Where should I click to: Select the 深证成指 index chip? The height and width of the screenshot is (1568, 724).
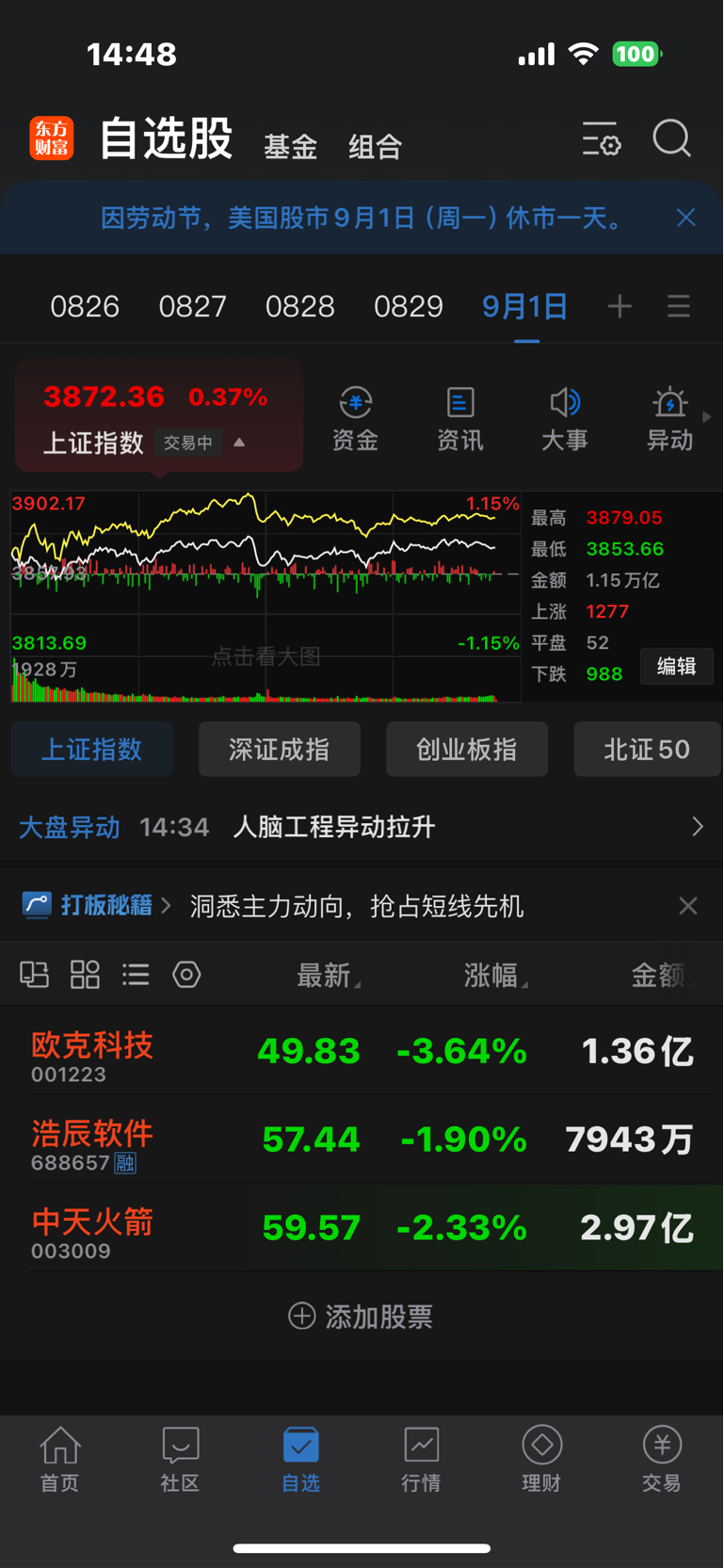[280, 750]
